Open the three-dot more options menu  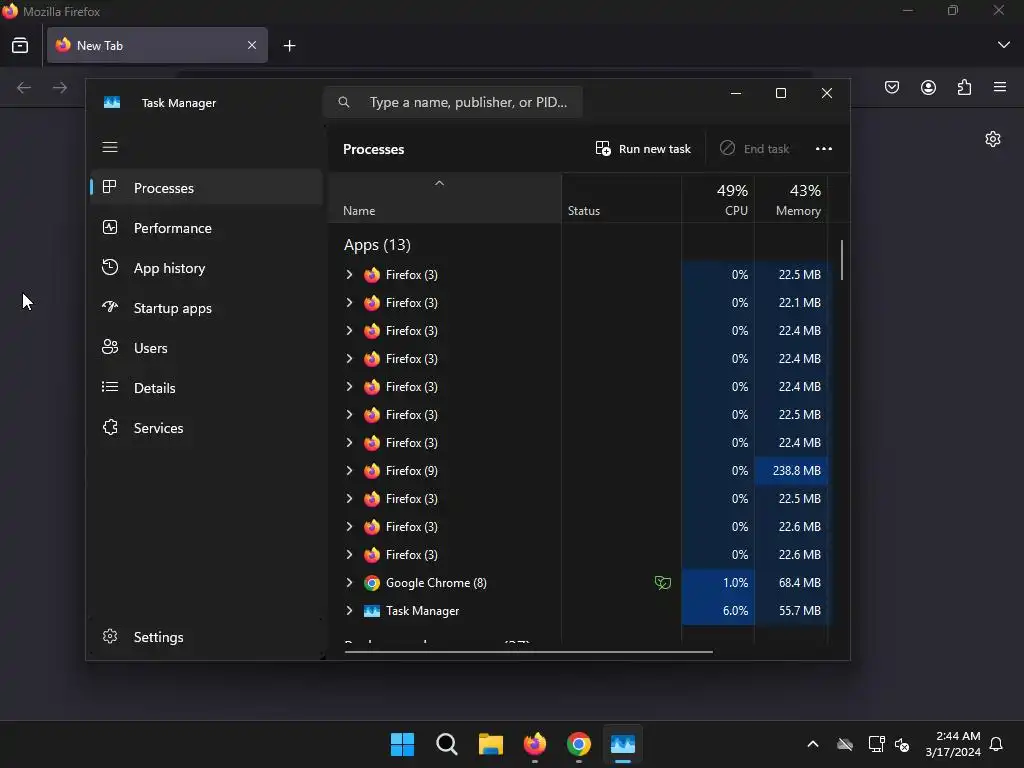(824, 149)
